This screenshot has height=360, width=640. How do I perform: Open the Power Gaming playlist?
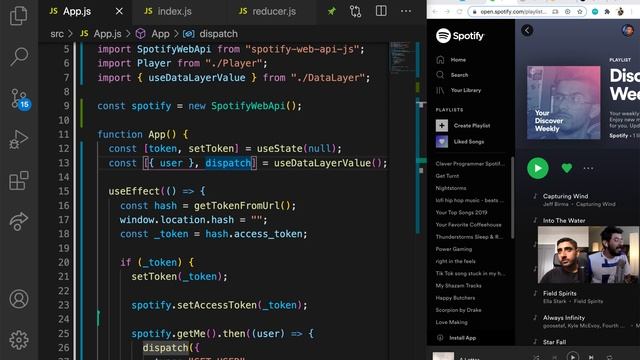point(453,249)
